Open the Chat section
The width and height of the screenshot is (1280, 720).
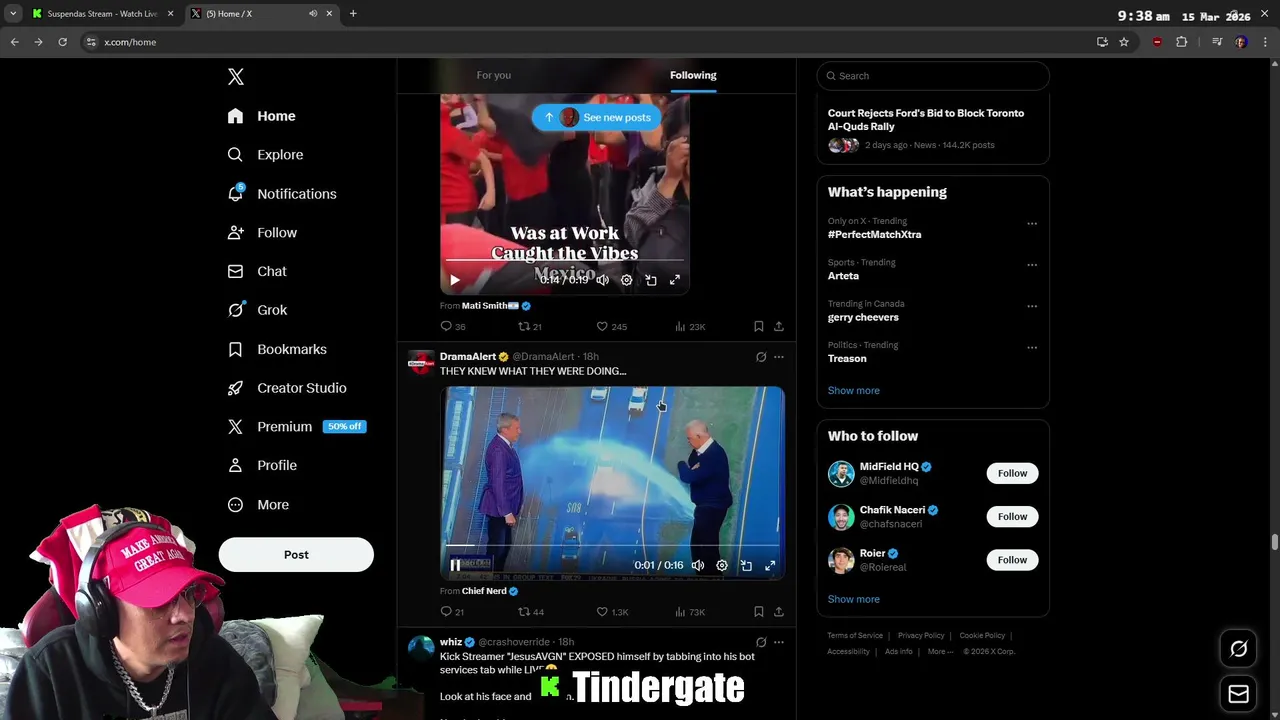257,271
